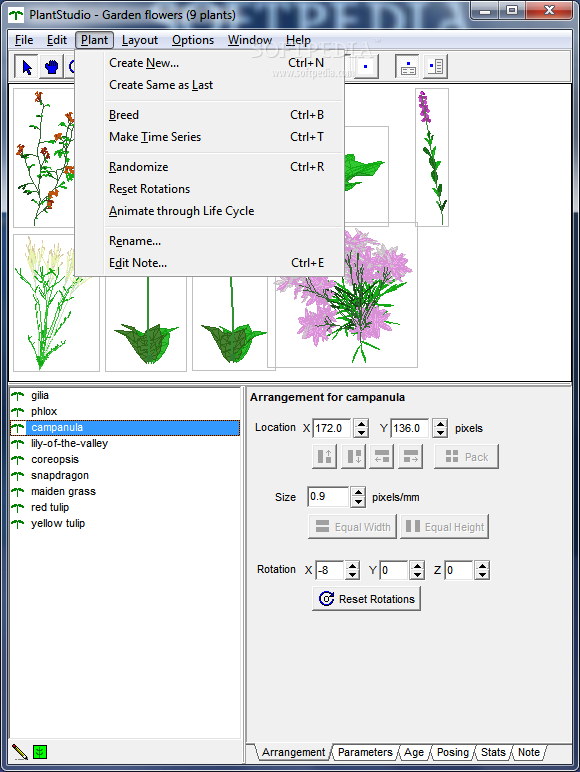Click the PlantStudio title bar app icon
This screenshot has height=772, width=580.
[x=16, y=15]
